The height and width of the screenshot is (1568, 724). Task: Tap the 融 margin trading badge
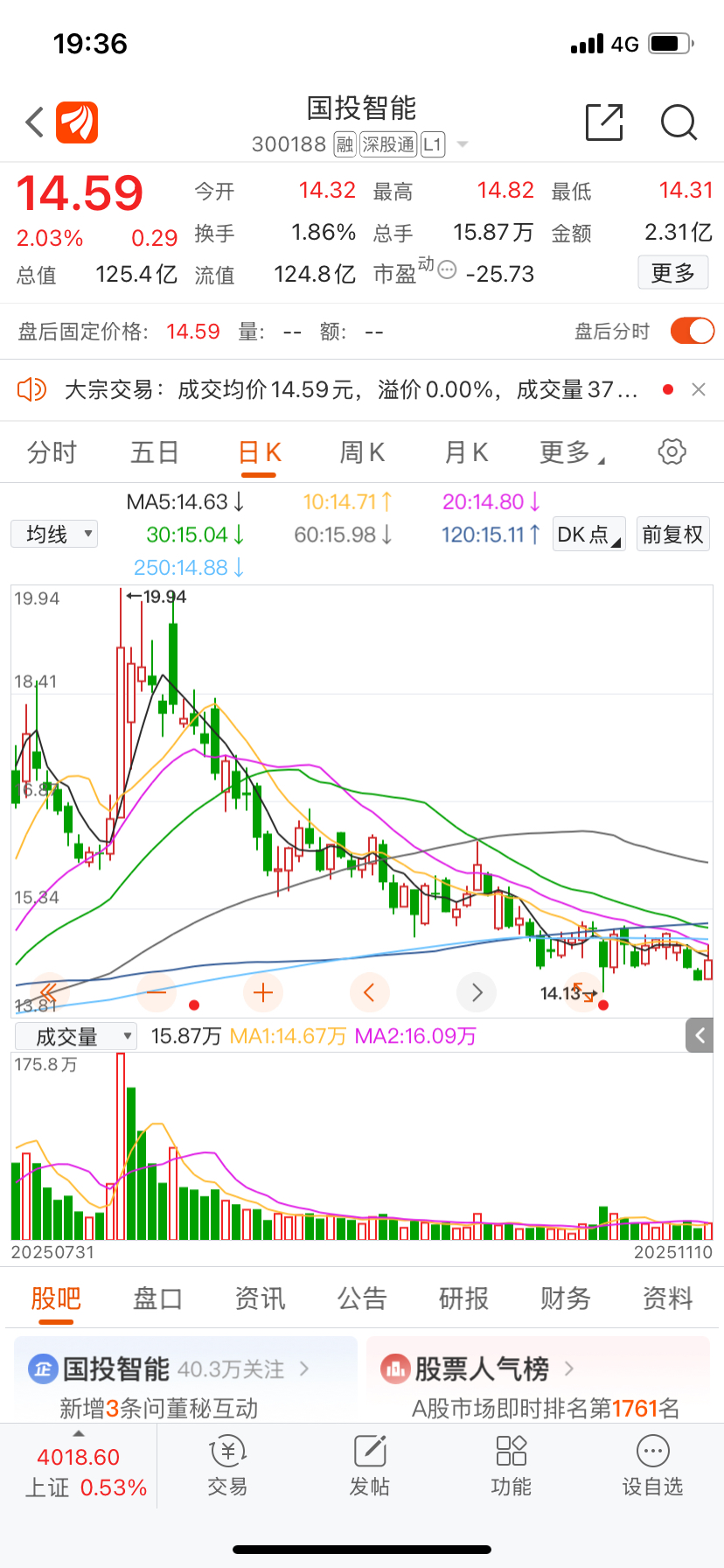[345, 144]
